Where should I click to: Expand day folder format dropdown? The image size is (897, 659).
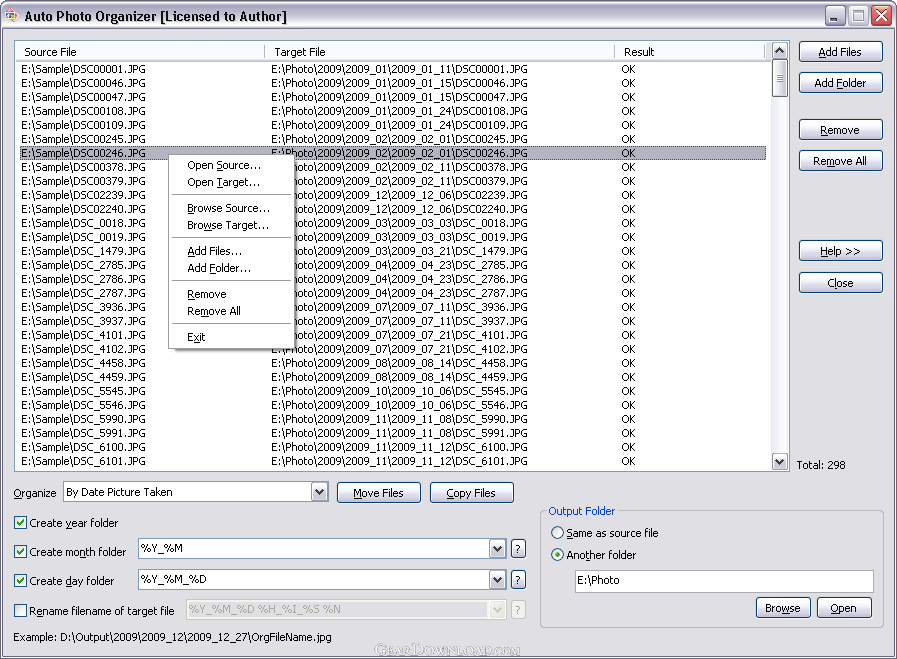click(x=497, y=580)
